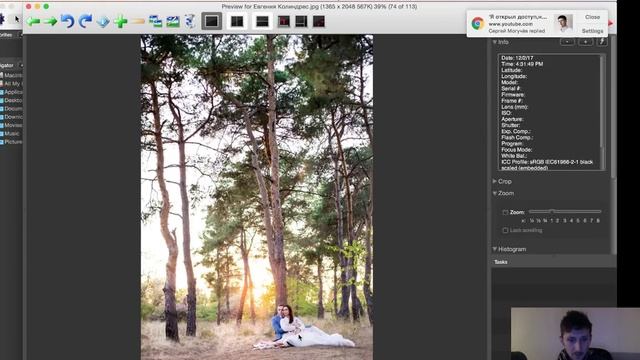640x360 pixels.
Task: Rotate image counterclockwise with blue arrow
Action: tap(67, 21)
